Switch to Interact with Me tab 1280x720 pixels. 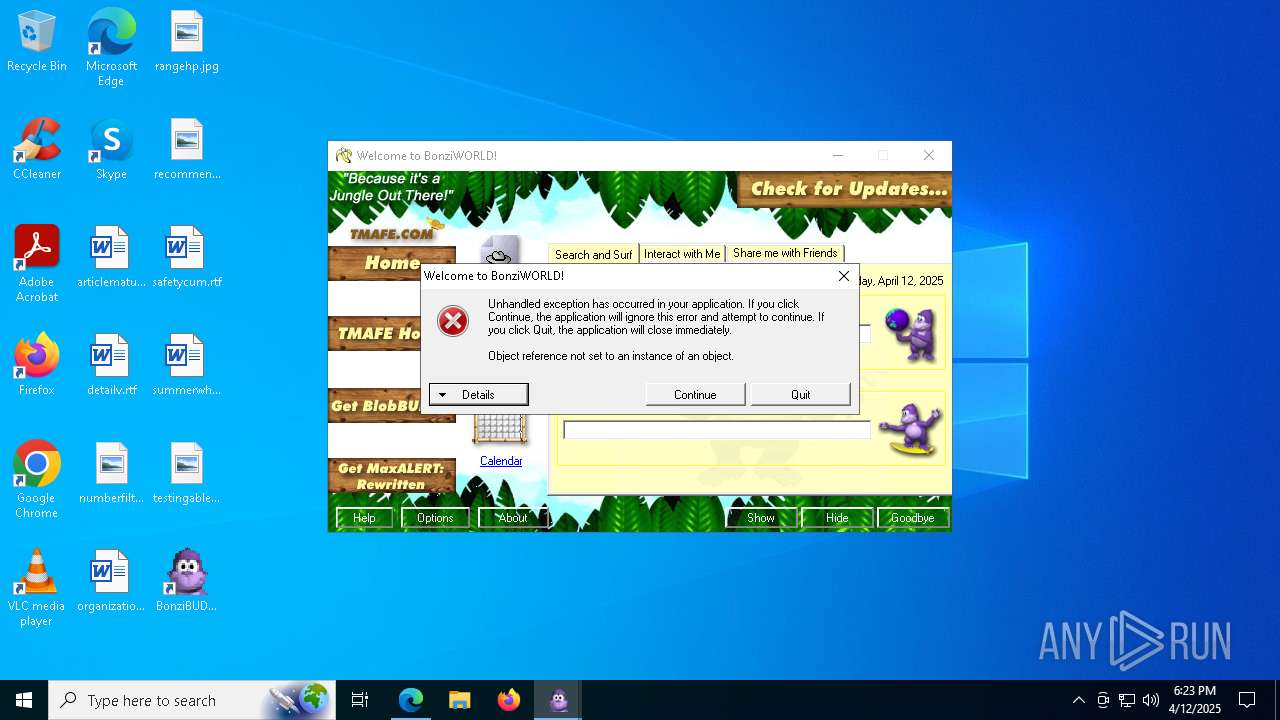pos(682,254)
